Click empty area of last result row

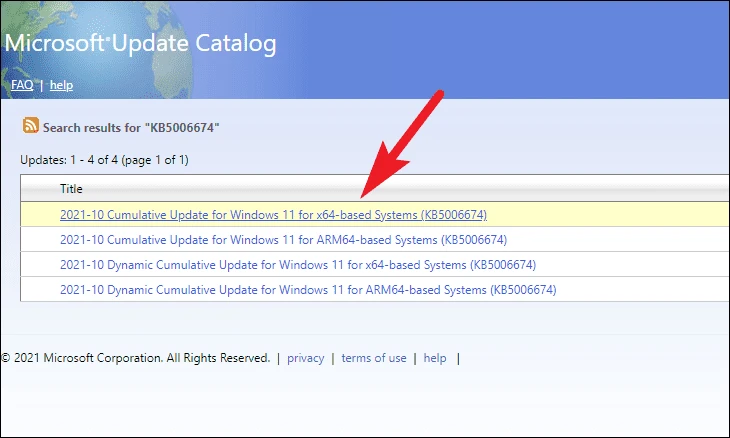(642, 290)
